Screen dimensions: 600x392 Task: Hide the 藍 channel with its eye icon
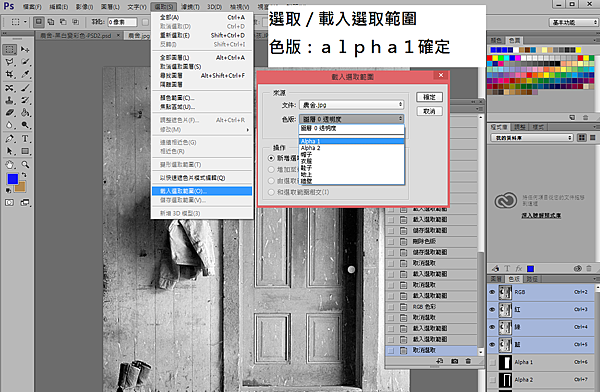(492, 345)
